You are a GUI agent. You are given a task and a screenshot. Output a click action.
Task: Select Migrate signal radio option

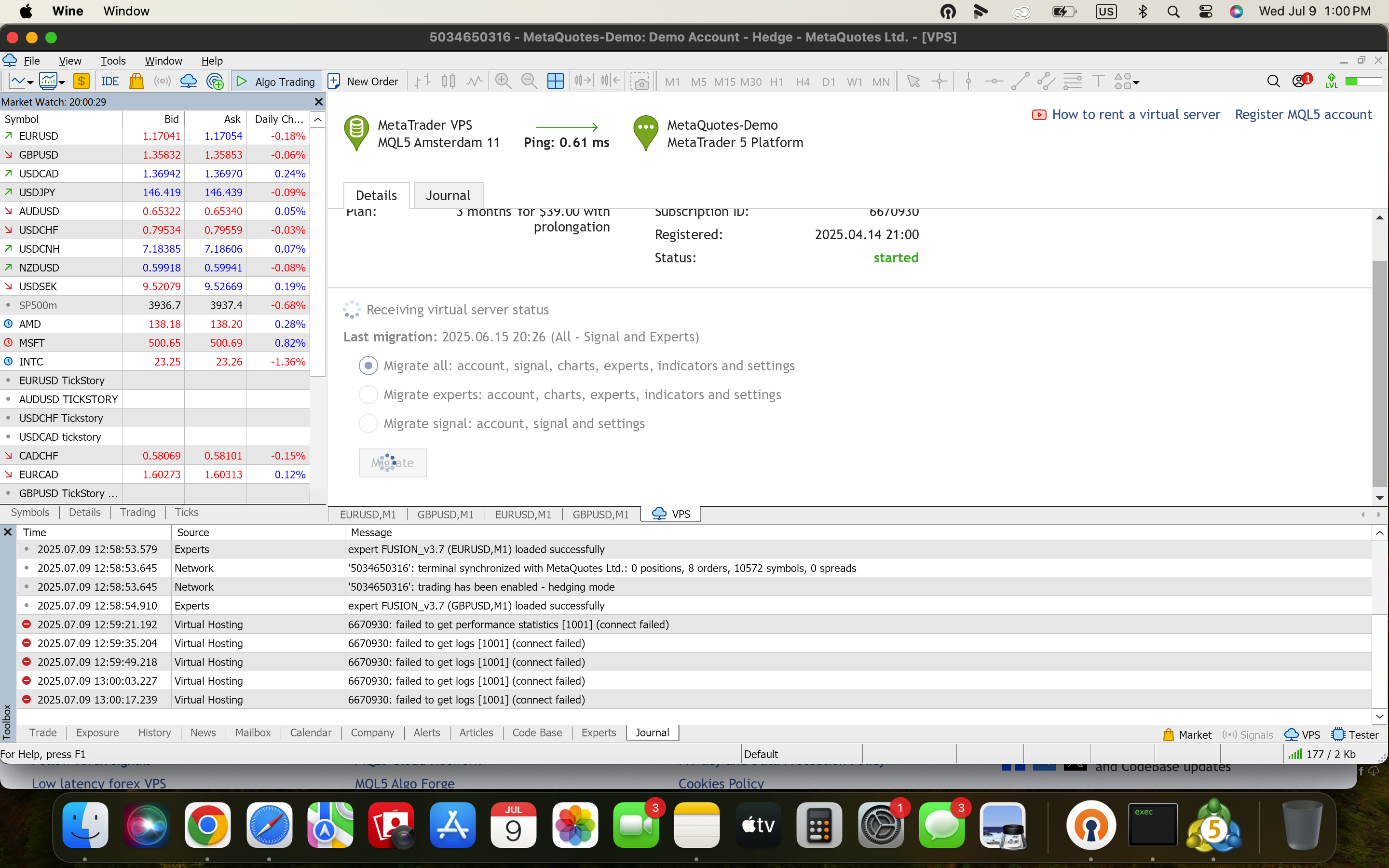368,424
